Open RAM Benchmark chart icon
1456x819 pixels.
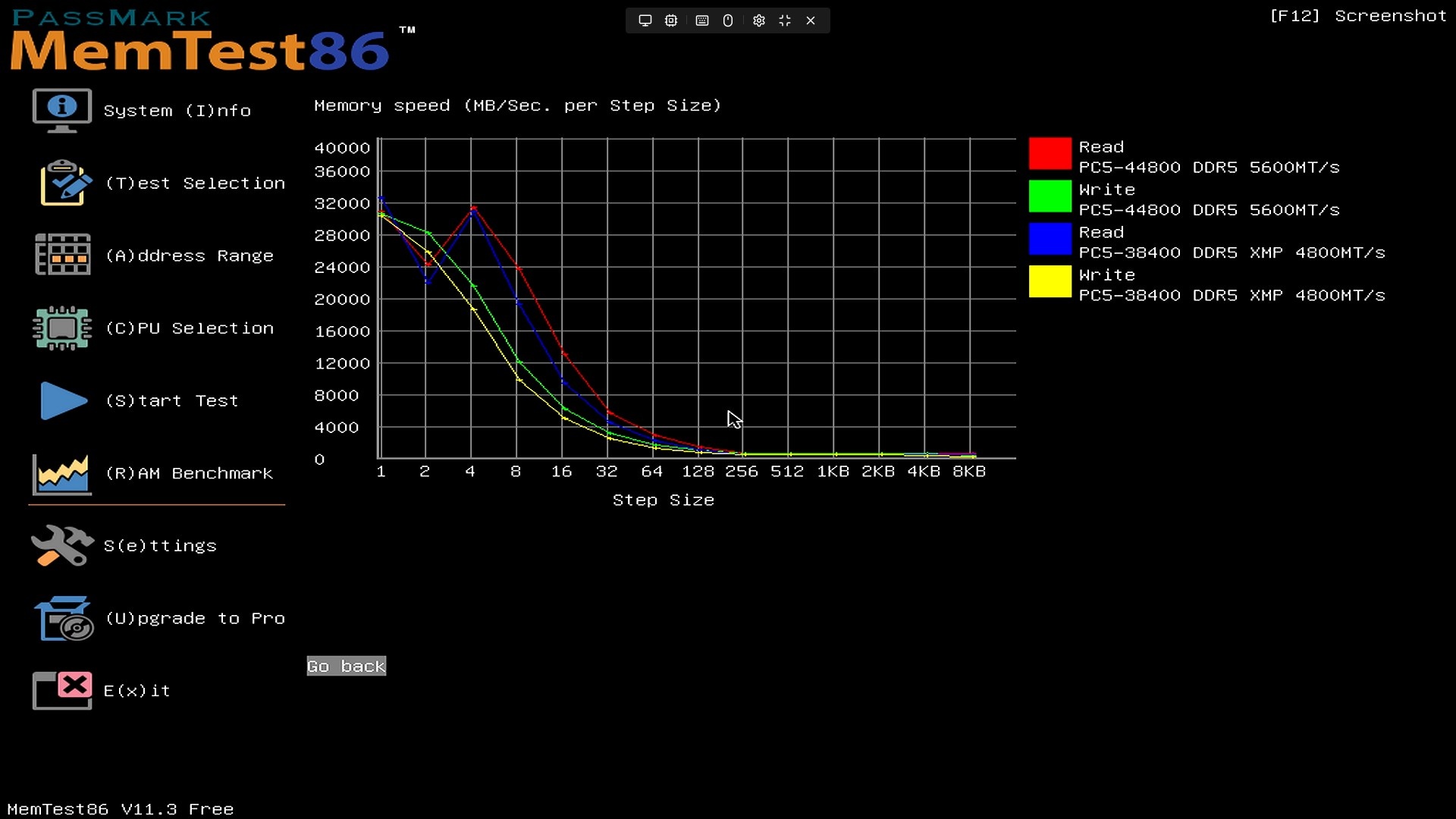[x=62, y=474]
